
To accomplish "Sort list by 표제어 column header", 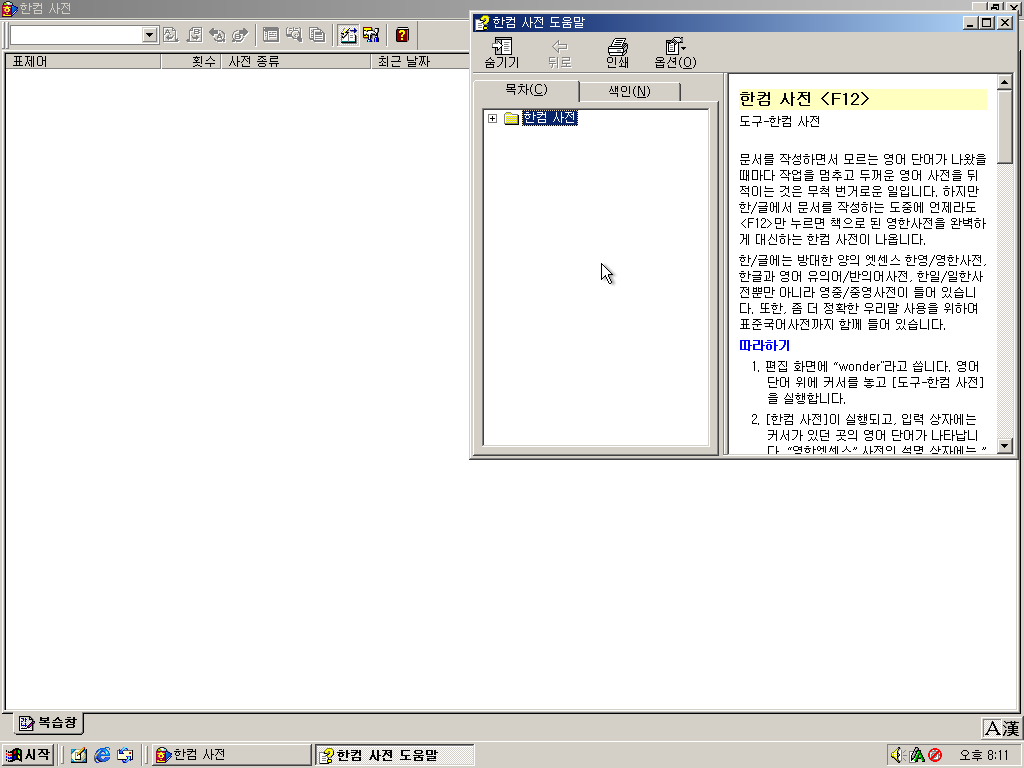I will point(83,61).
